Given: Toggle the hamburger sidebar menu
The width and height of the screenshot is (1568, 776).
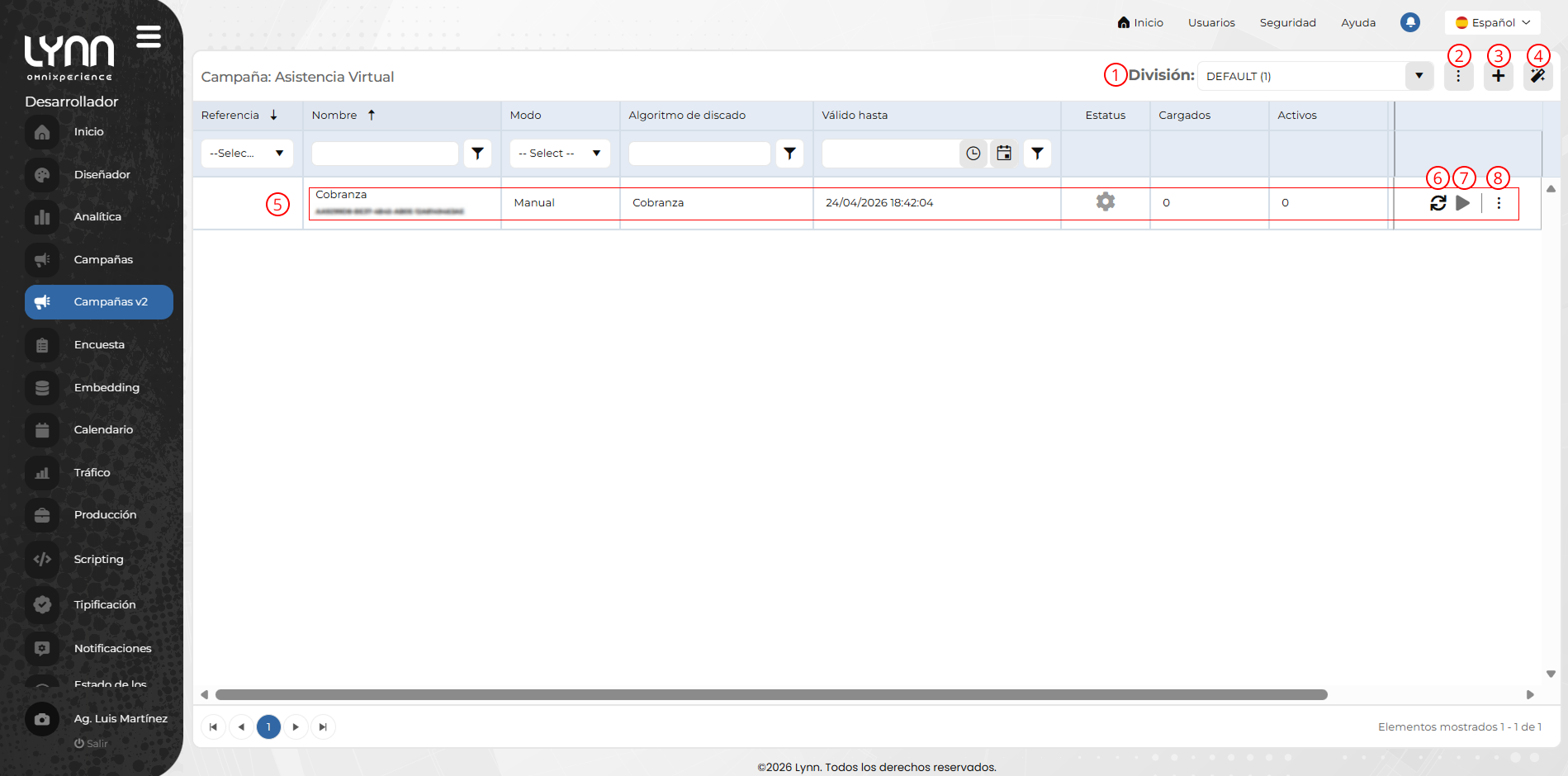Looking at the screenshot, I should tap(149, 36).
